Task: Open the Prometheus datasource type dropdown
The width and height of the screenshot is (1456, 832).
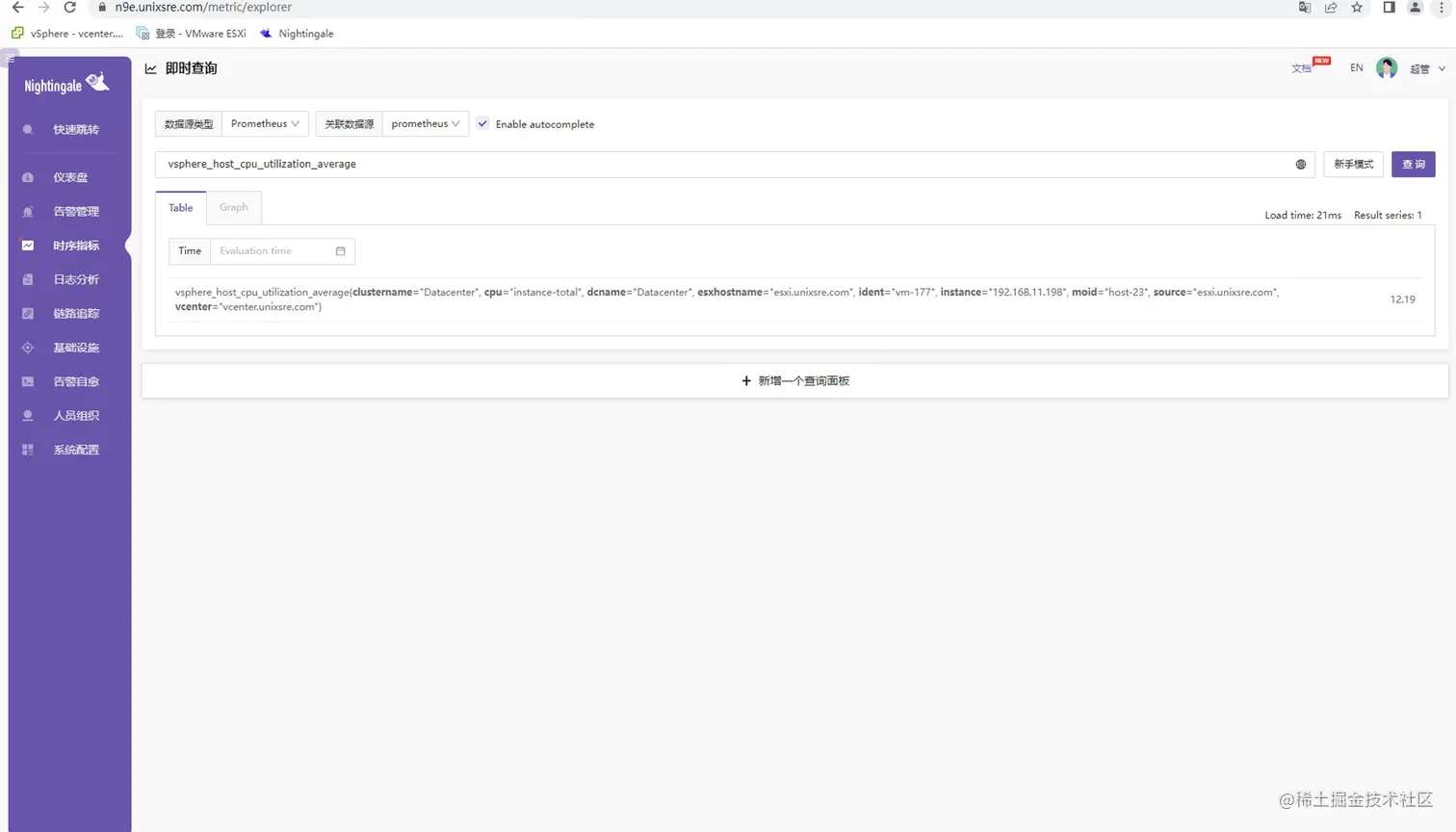Action: pyautogui.click(x=265, y=123)
